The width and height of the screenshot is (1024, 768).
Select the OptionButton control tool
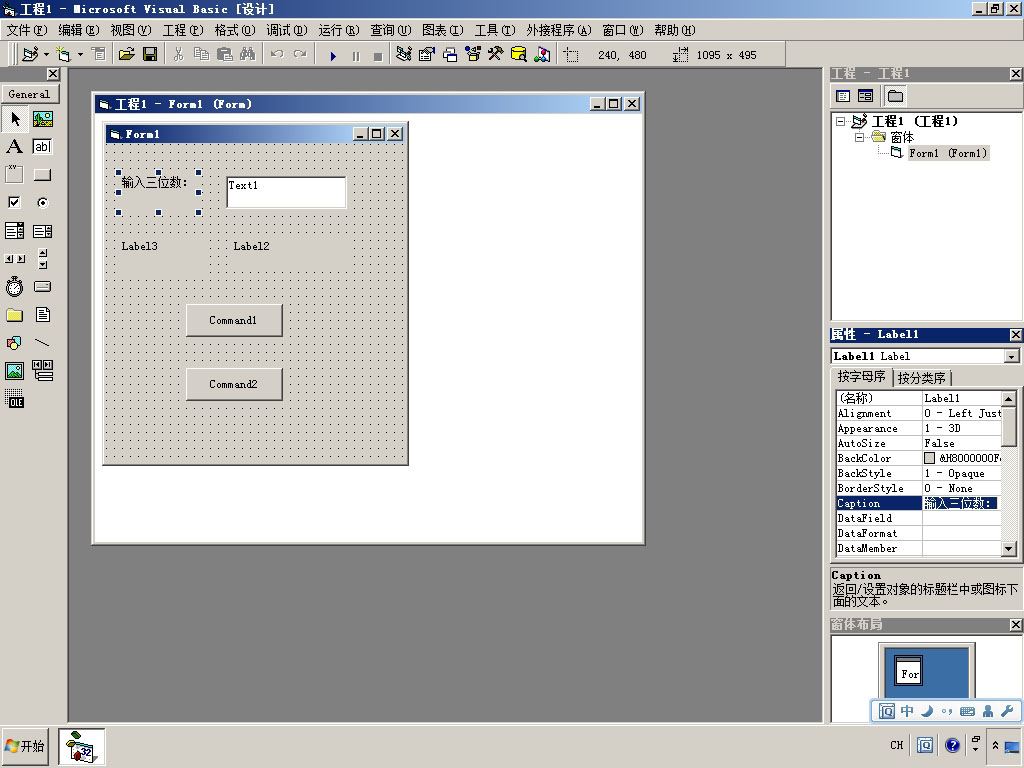tap(42, 202)
